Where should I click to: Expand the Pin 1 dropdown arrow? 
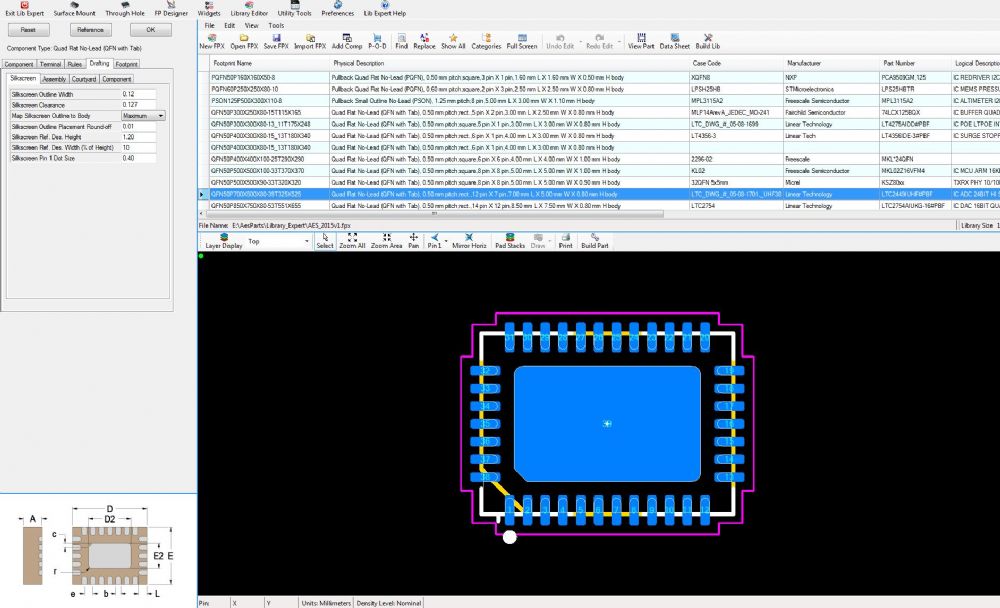point(445,239)
